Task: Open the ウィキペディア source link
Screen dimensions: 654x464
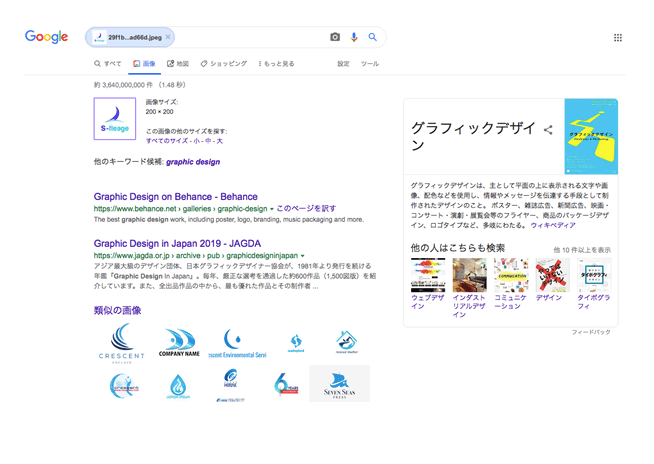Action: coord(553,225)
